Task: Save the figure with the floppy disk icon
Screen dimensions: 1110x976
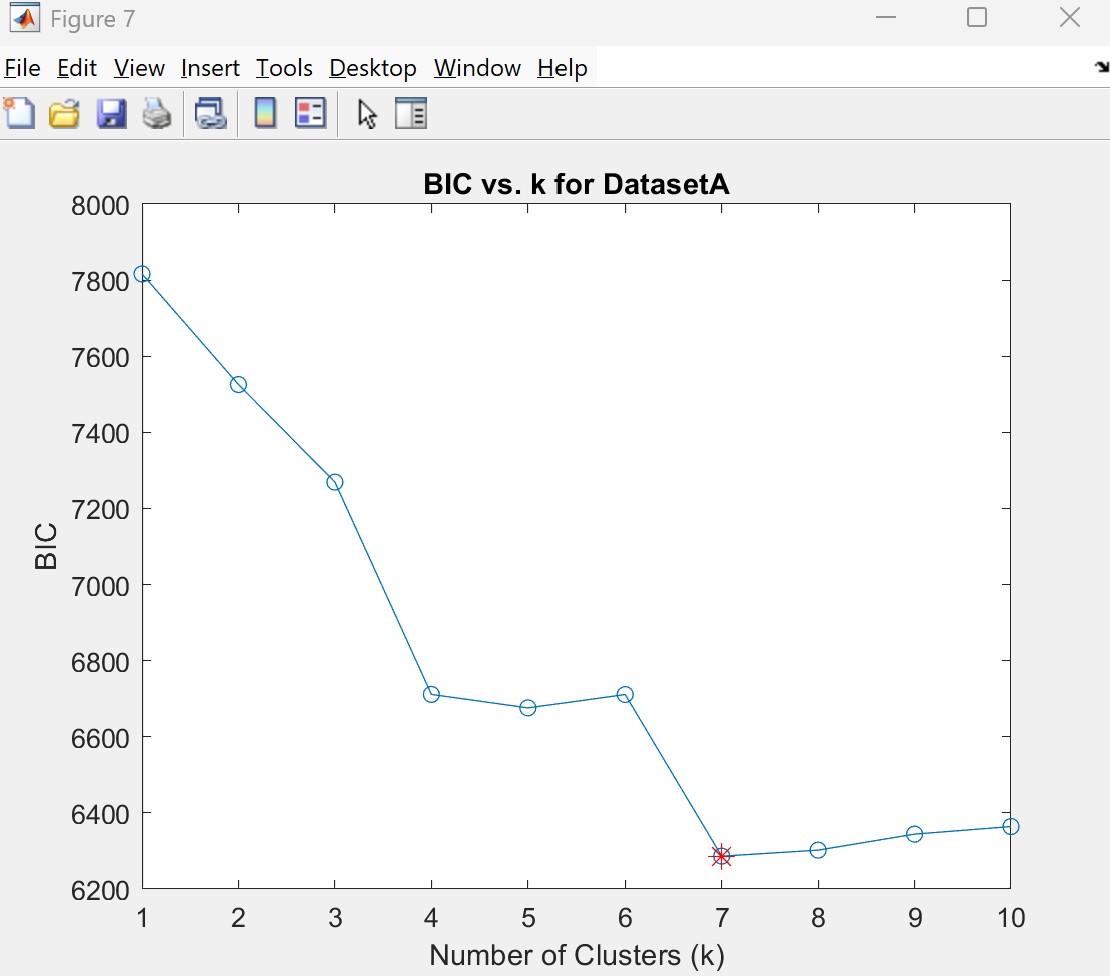Action: (111, 113)
